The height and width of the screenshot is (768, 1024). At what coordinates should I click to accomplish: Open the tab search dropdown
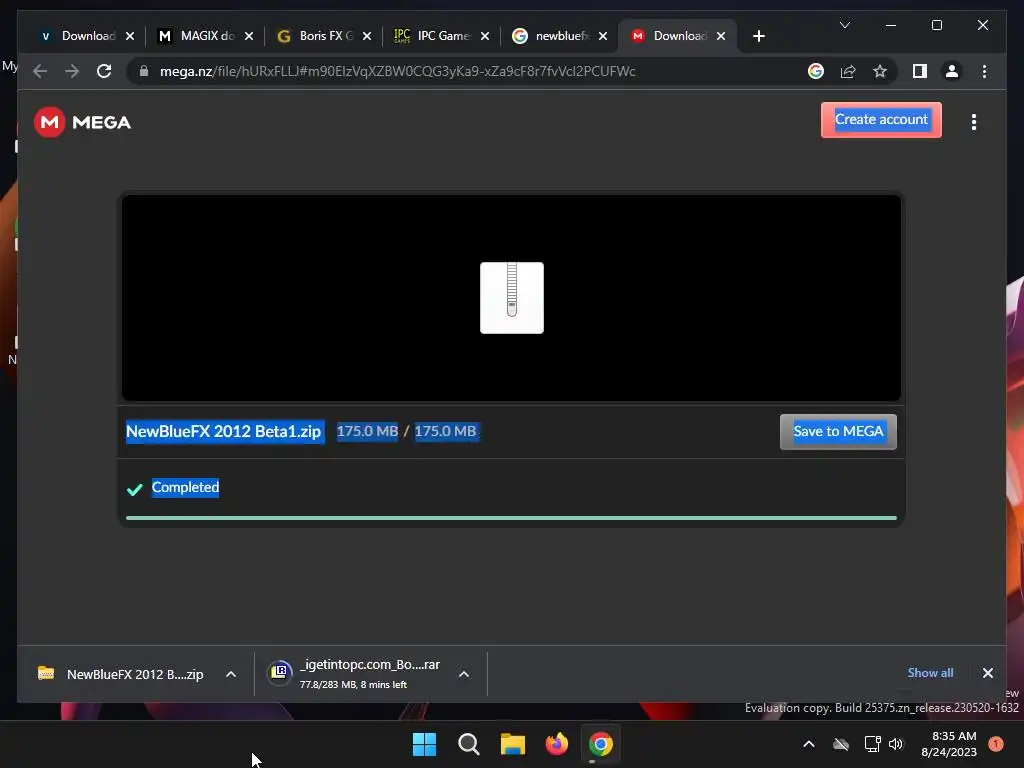point(844,25)
